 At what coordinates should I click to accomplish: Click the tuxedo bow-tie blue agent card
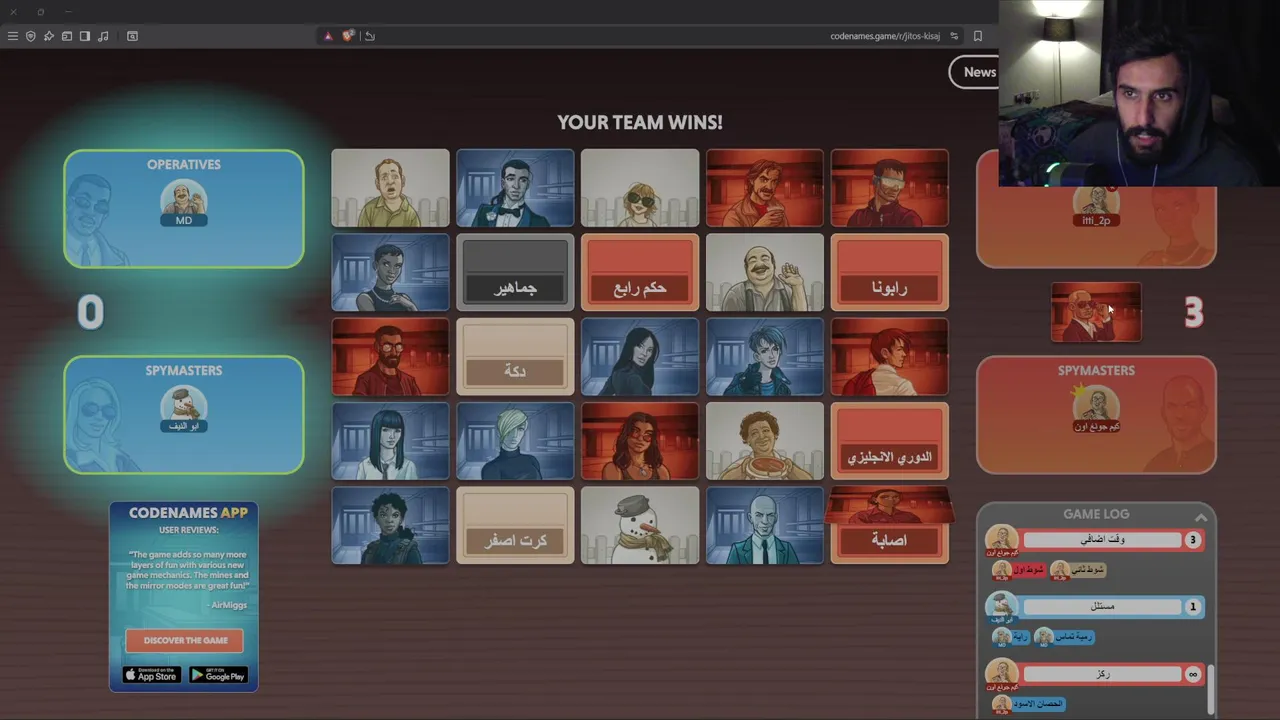tap(515, 188)
